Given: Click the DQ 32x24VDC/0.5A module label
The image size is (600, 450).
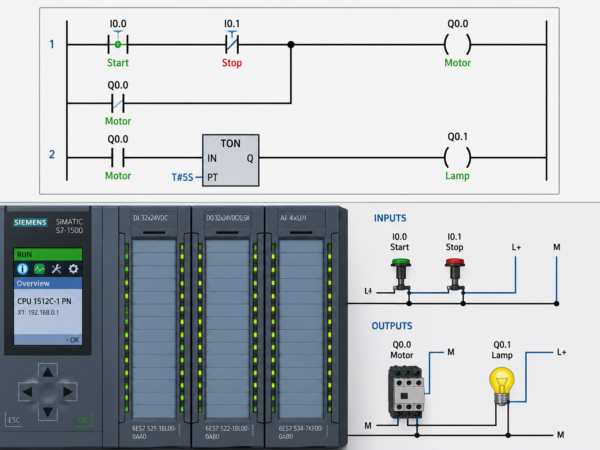Looking at the screenshot, I should pos(228,218).
